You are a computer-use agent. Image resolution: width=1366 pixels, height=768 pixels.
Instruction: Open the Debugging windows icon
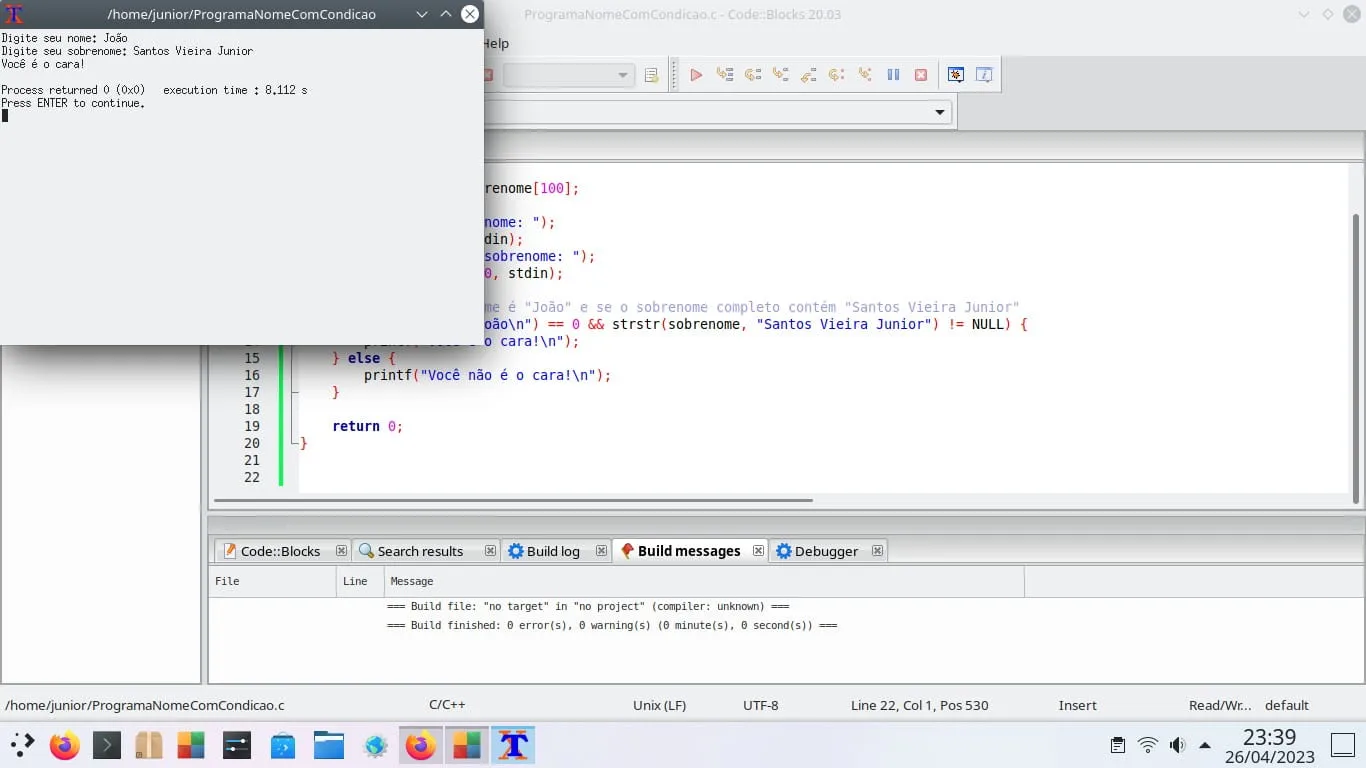click(955, 75)
